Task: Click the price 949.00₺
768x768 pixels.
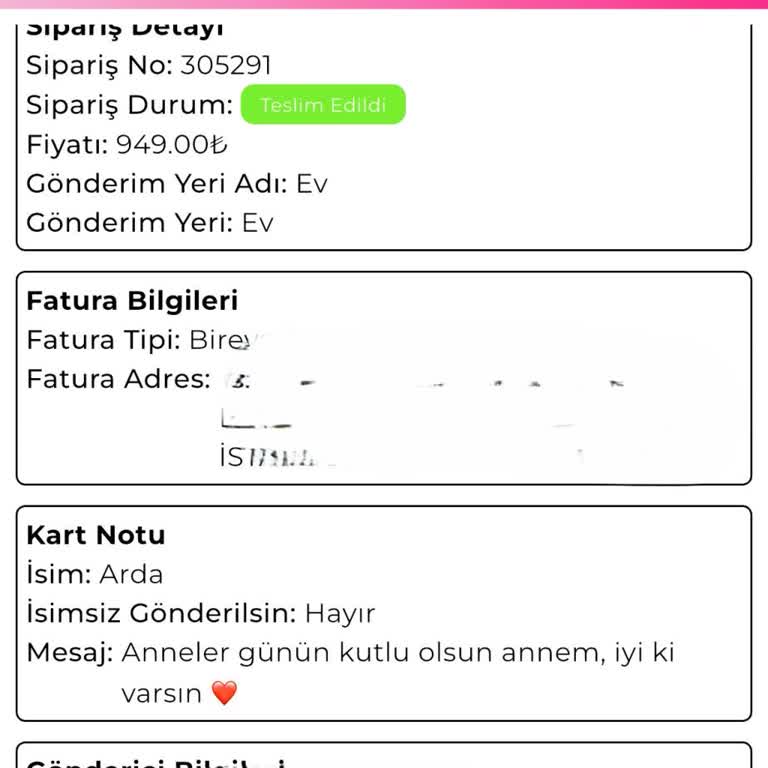Action: pyautogui.click(x=172, y=145)
